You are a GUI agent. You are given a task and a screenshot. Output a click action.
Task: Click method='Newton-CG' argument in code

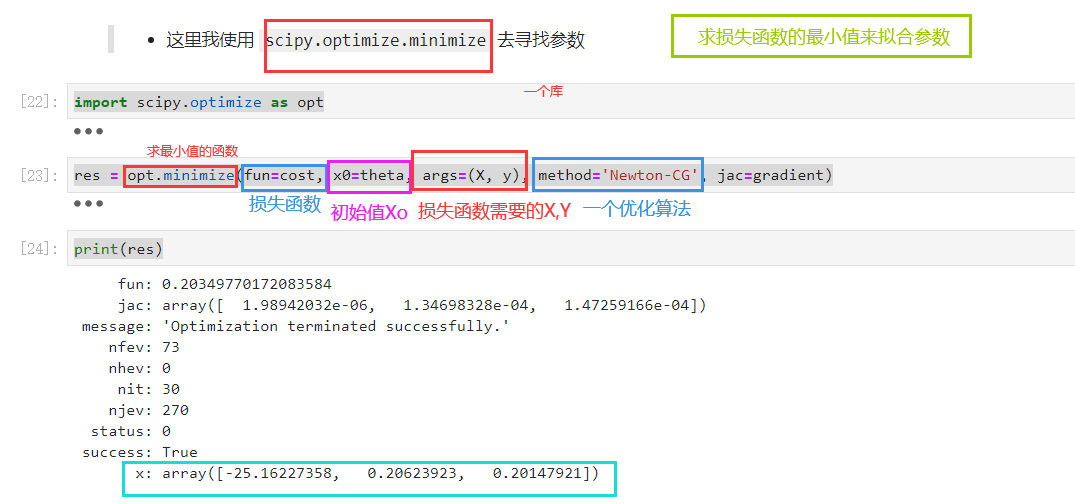(x=619, y=176)
